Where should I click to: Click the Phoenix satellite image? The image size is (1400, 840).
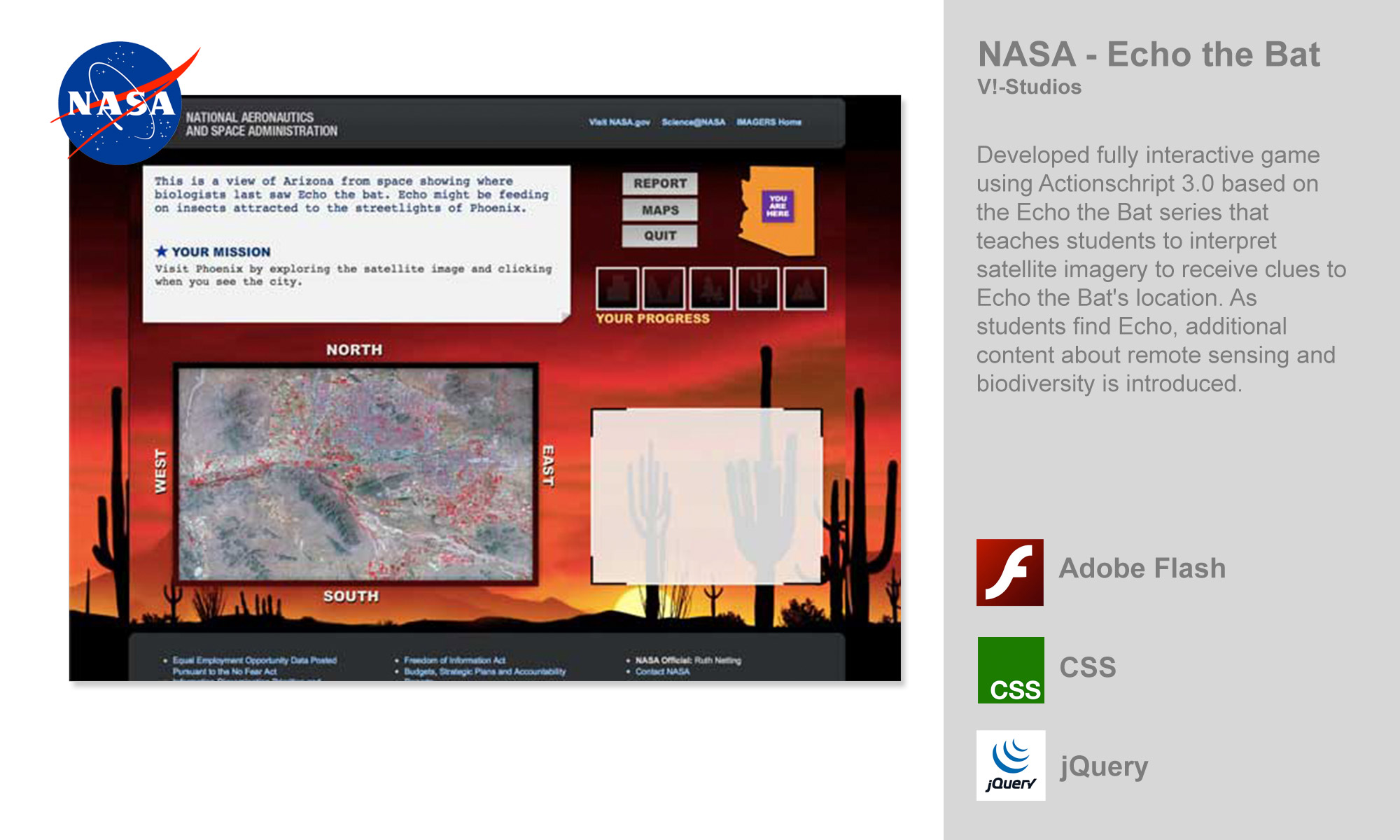(x=356, y=474)
